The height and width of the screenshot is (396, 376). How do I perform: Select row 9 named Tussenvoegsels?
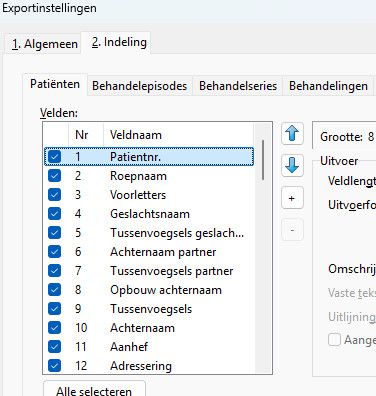coord(149,309)
